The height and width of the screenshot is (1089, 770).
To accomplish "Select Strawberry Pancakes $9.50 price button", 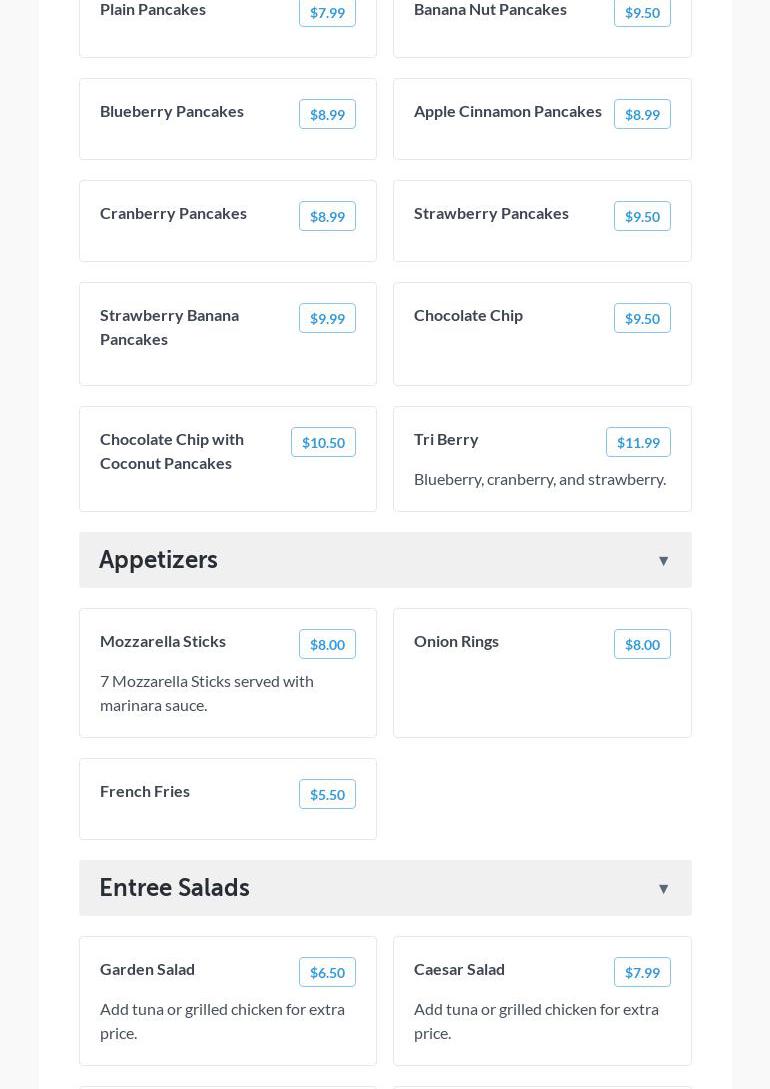I will pos(642,217).
